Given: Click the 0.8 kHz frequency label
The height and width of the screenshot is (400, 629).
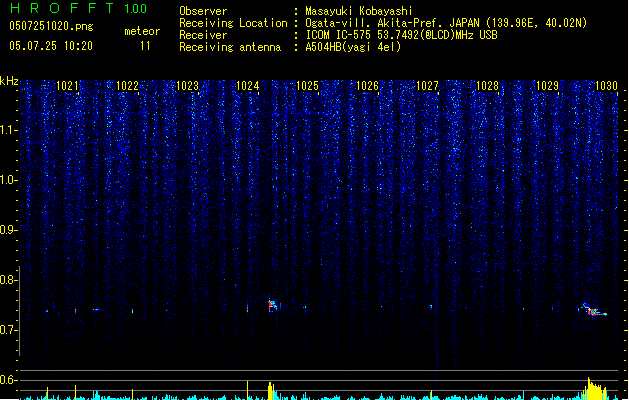Looking at the screenshot, I should [8, 280].
